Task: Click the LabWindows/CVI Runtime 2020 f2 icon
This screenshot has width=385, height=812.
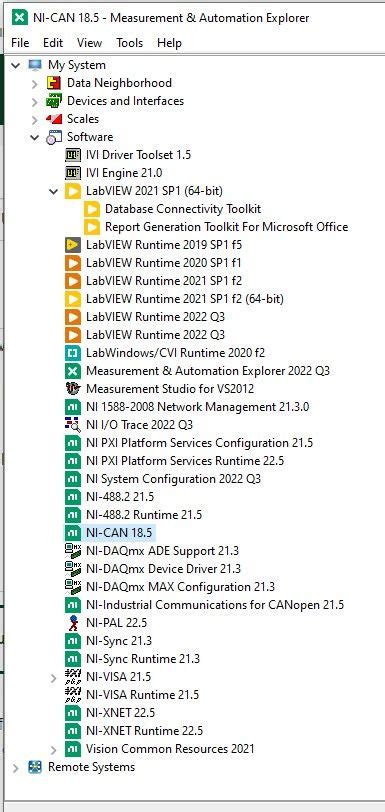Action: 73,353
